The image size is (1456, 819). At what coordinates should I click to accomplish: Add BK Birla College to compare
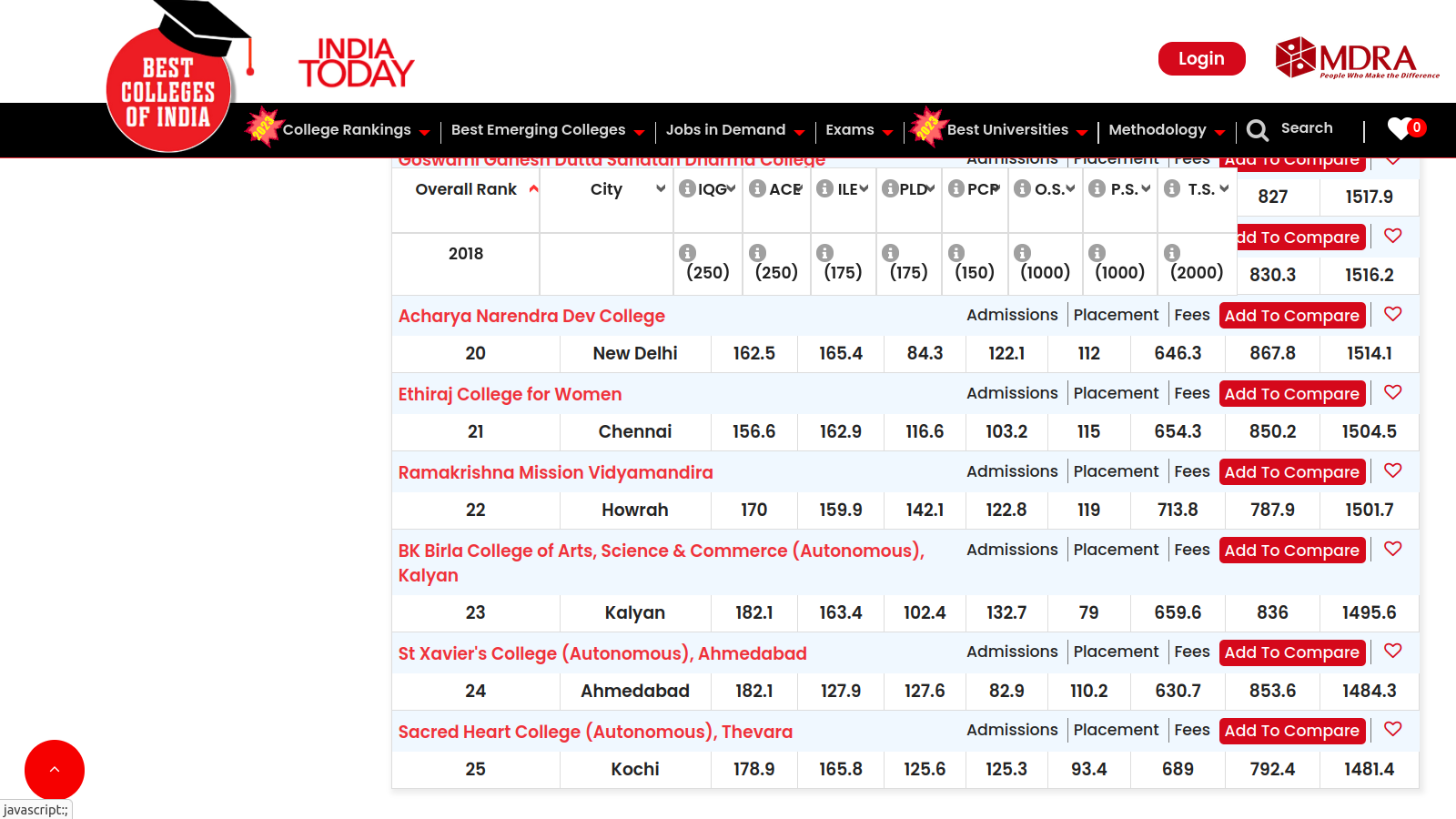click(1292, 551)
